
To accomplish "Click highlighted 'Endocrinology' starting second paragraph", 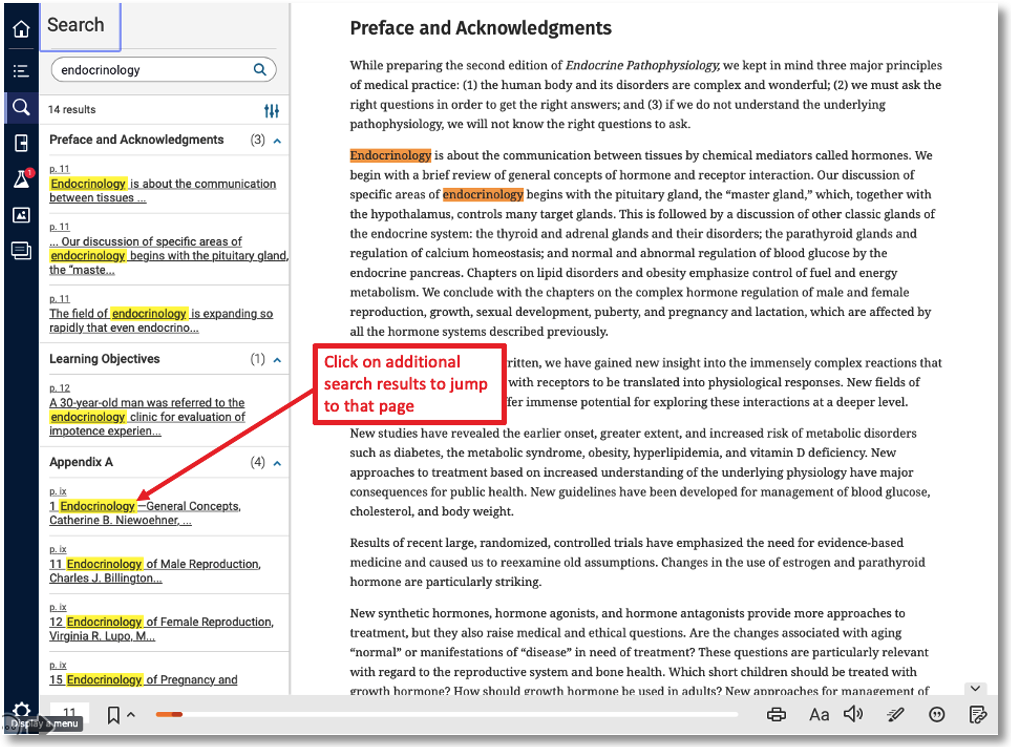I will 391,155.
